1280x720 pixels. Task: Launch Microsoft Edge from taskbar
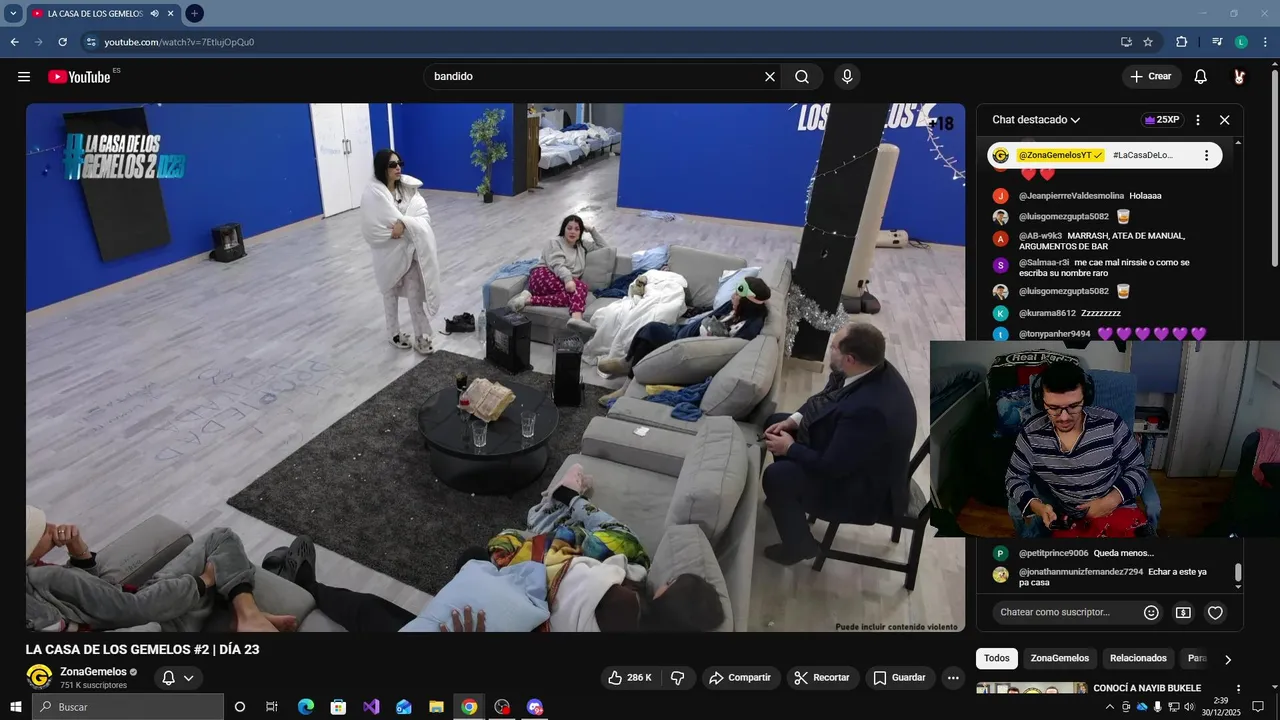click(x=306, y=707)
